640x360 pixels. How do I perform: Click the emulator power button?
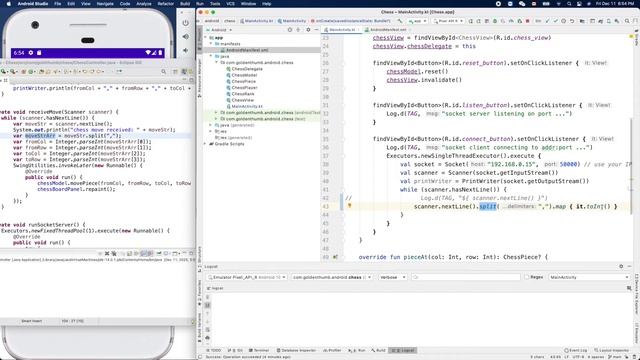186,23
